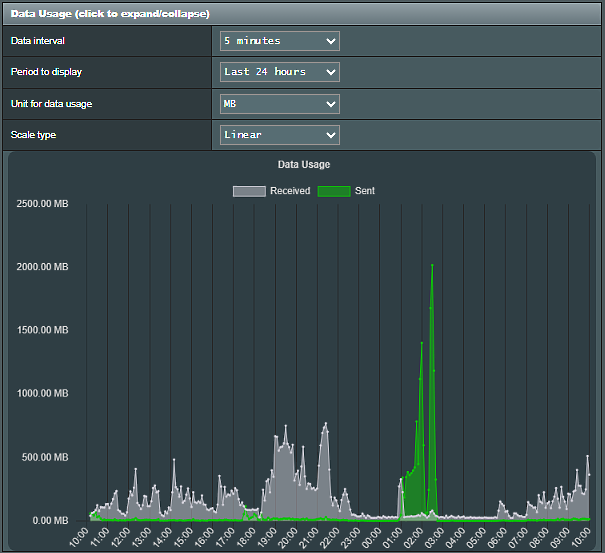Click the chevron arrow on 5 minutes selector
This screenshot has height=553, width=605.
[x=331, y=41]
